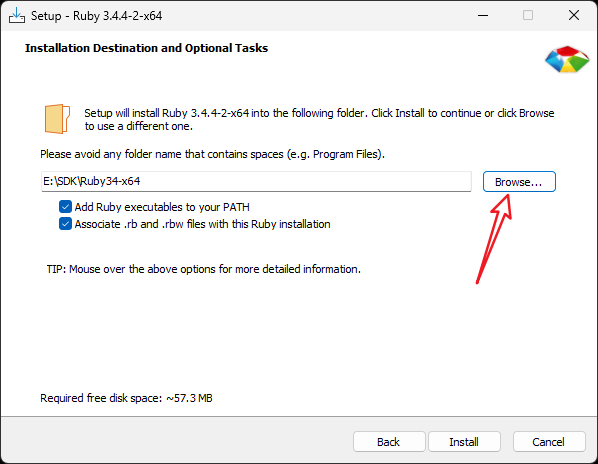
Task: Click inside the E:\SDK\Ruby34-x64 path field
Action: tap(256, 181)
